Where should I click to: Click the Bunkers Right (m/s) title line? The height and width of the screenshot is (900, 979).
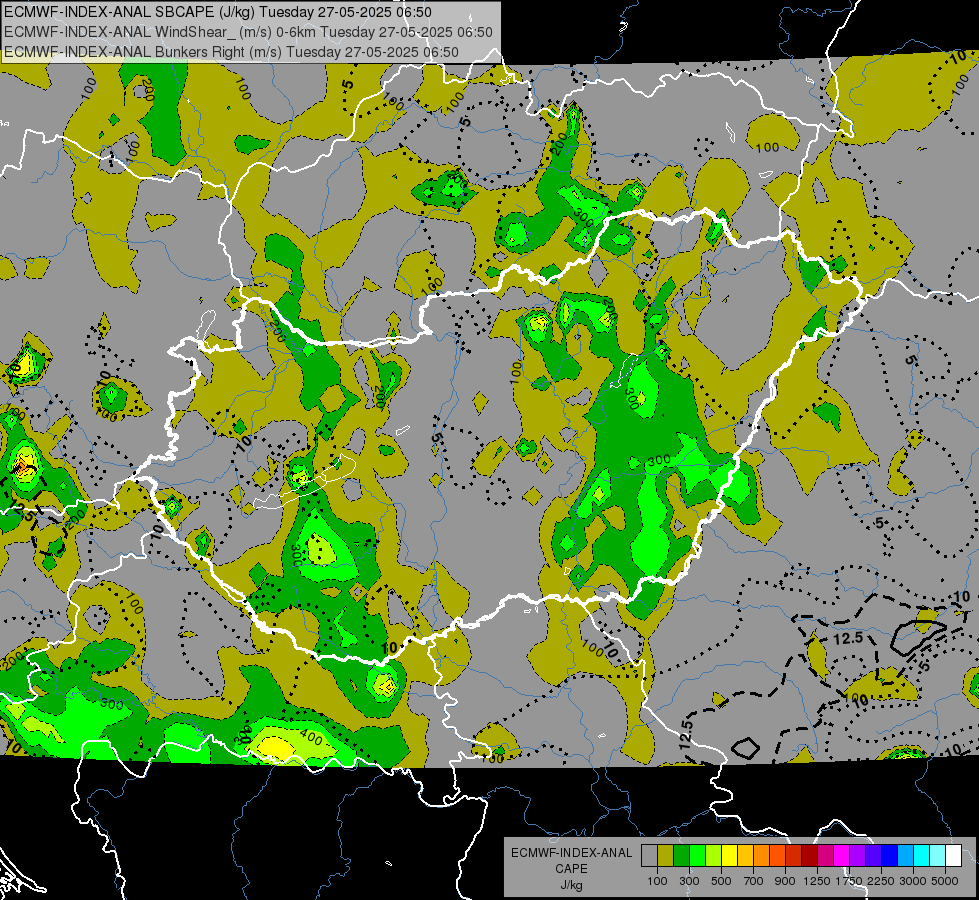click(x=231, y=52)
